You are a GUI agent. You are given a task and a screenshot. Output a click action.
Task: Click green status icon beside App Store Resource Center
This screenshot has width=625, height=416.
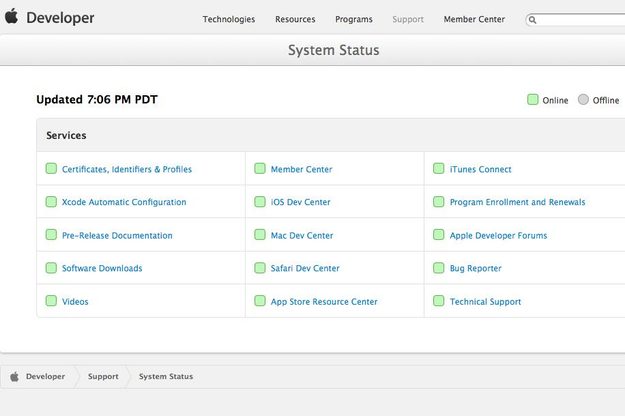coord(260,301)
